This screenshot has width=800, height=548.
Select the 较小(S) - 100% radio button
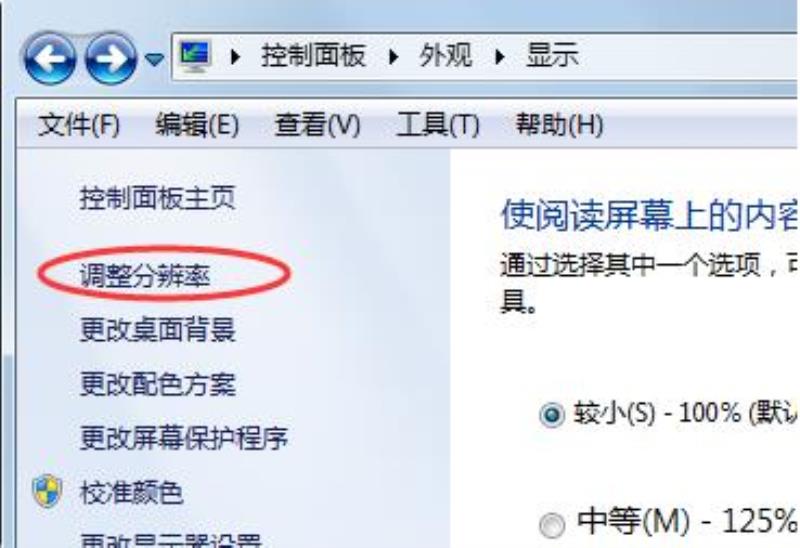point(552,414)
